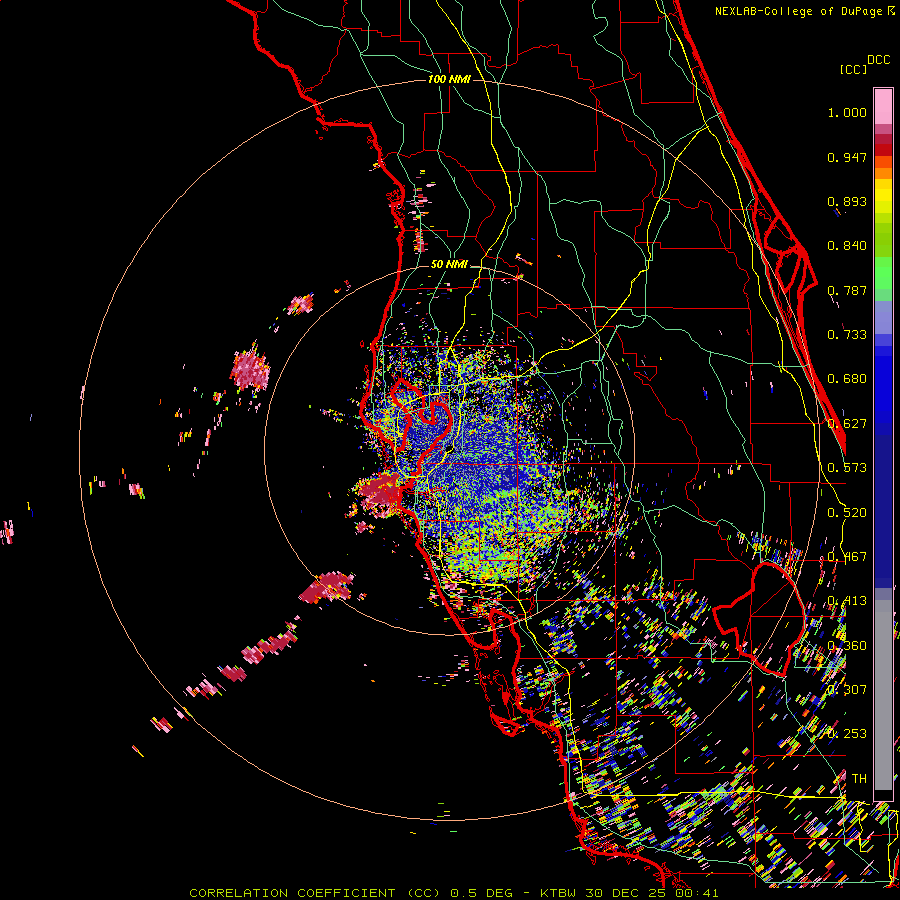Viewport: 900px width, 900px height.
Task: Click the 100 NMI range ring label
Action: 449,79
